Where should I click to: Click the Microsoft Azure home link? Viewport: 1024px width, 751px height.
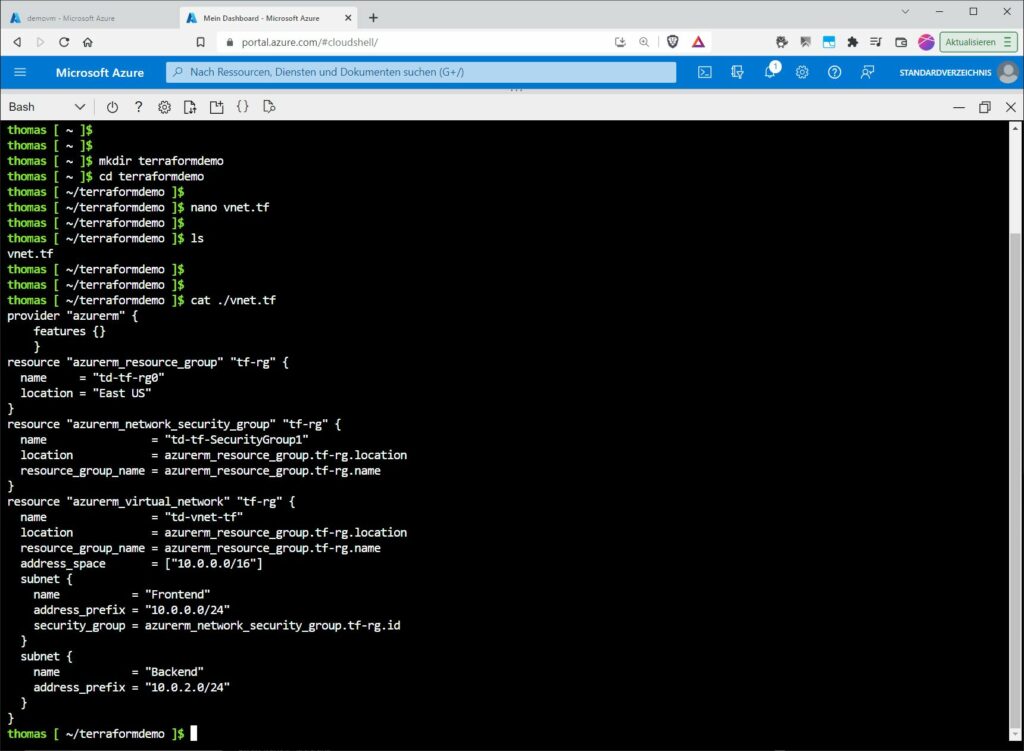99,72
